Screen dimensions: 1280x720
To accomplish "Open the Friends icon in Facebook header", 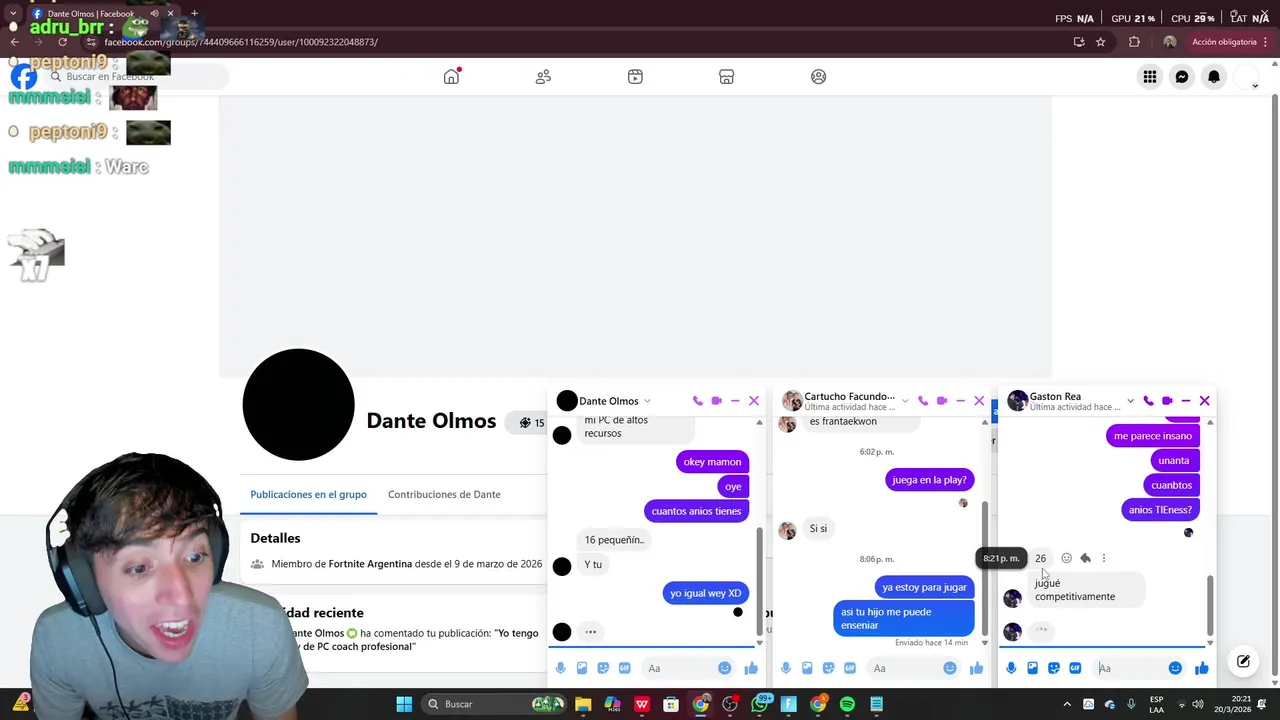I will 543,77.
